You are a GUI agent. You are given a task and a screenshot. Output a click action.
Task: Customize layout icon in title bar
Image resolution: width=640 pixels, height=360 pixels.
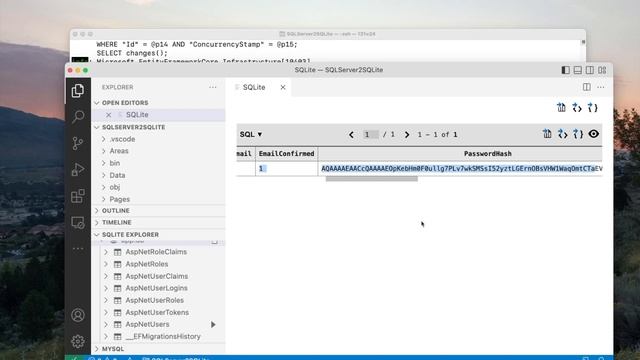point(602,70)
